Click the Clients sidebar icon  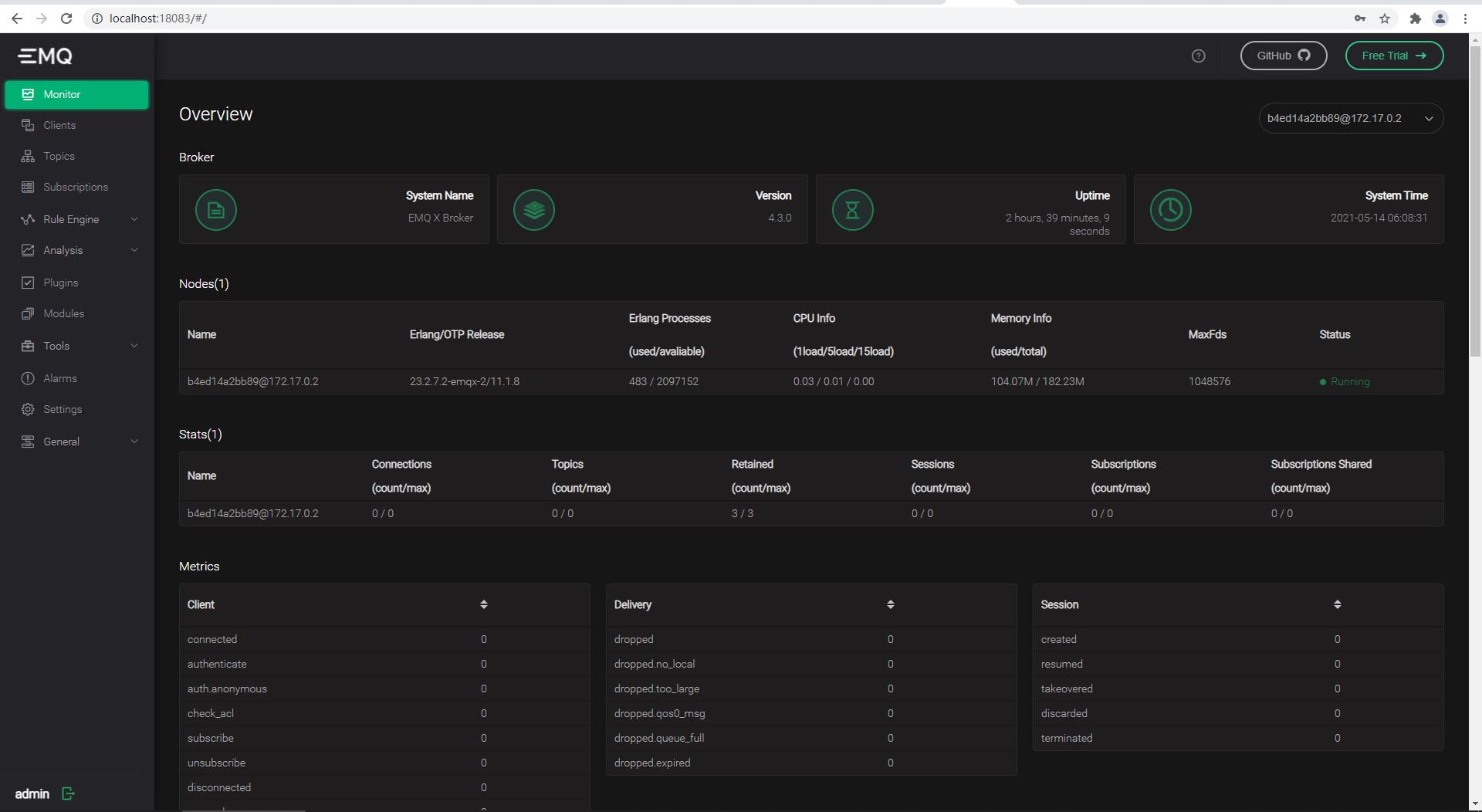click(28, 125)
